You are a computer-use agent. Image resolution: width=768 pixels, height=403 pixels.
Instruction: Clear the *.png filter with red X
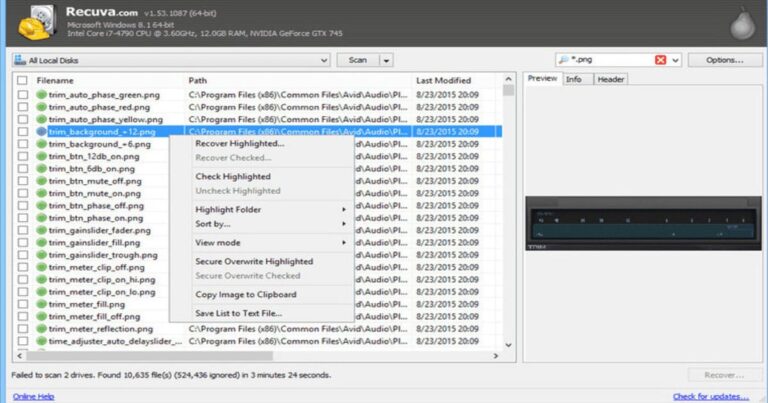[x=660, y=60]
